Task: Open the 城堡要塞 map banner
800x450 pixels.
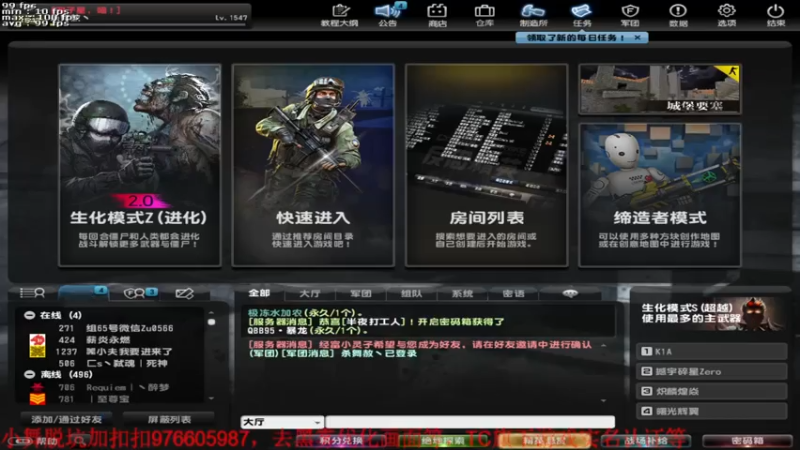Action: (660, 89)
